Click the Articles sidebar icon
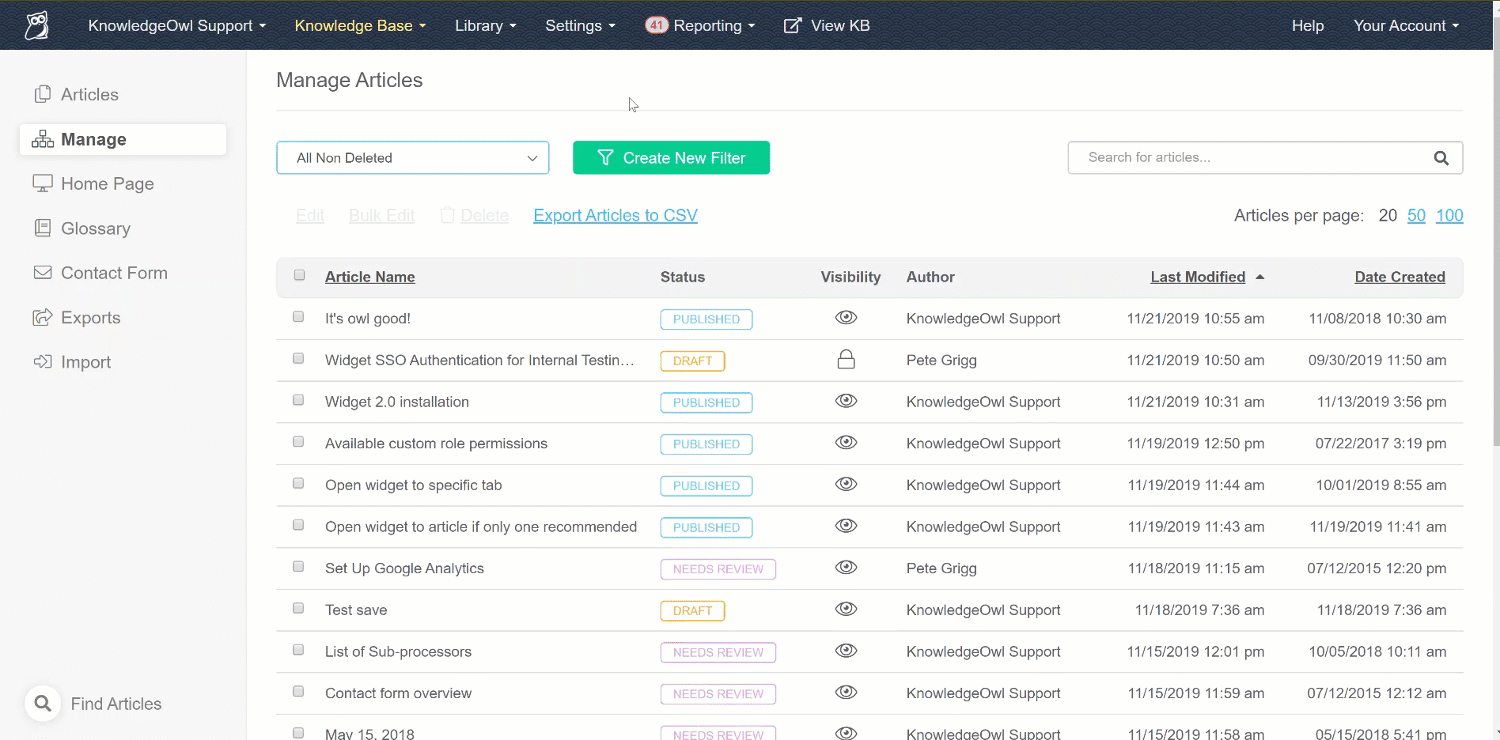The image size is (1500, 740). pos(42,94)
